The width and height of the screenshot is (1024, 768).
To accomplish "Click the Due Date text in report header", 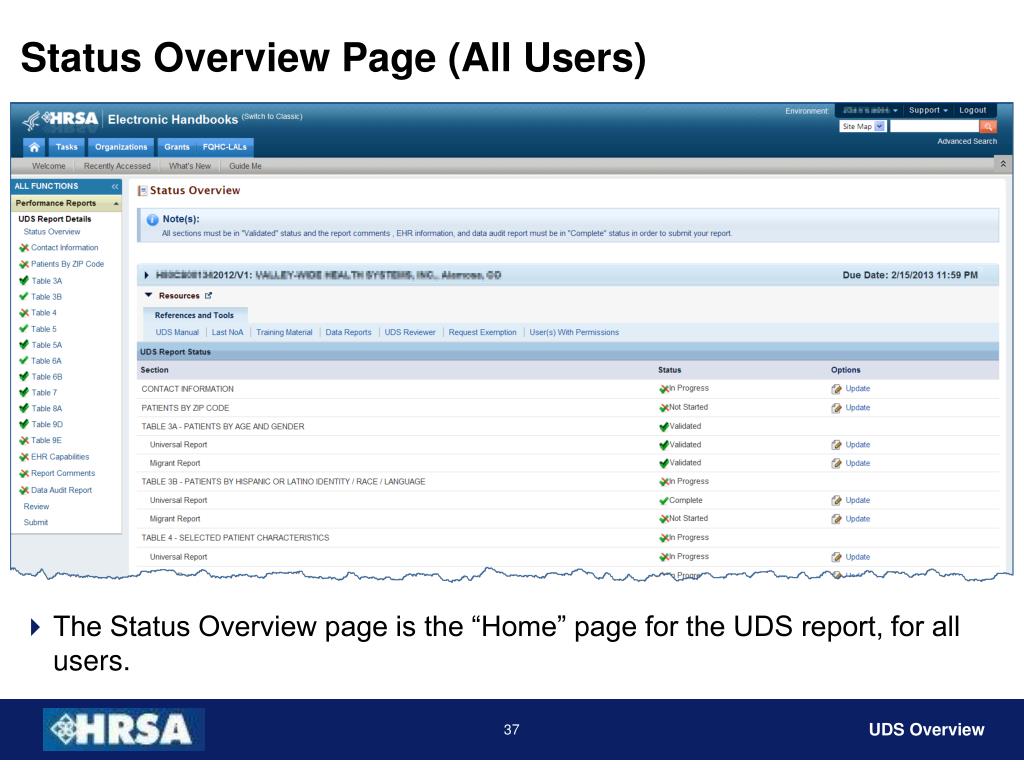I will [x=910, y=276].
